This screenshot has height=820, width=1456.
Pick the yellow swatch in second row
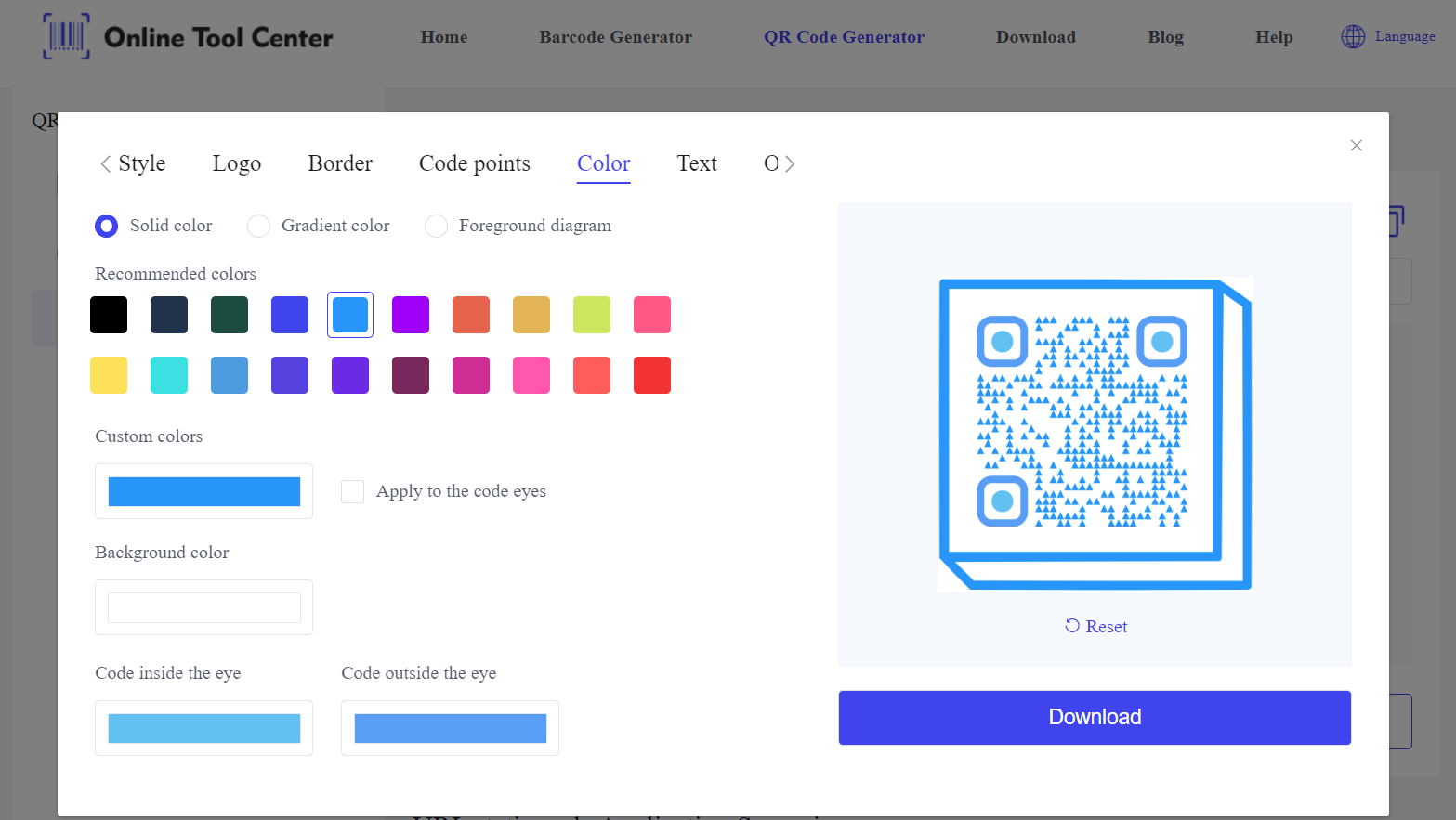coord(109,375)
